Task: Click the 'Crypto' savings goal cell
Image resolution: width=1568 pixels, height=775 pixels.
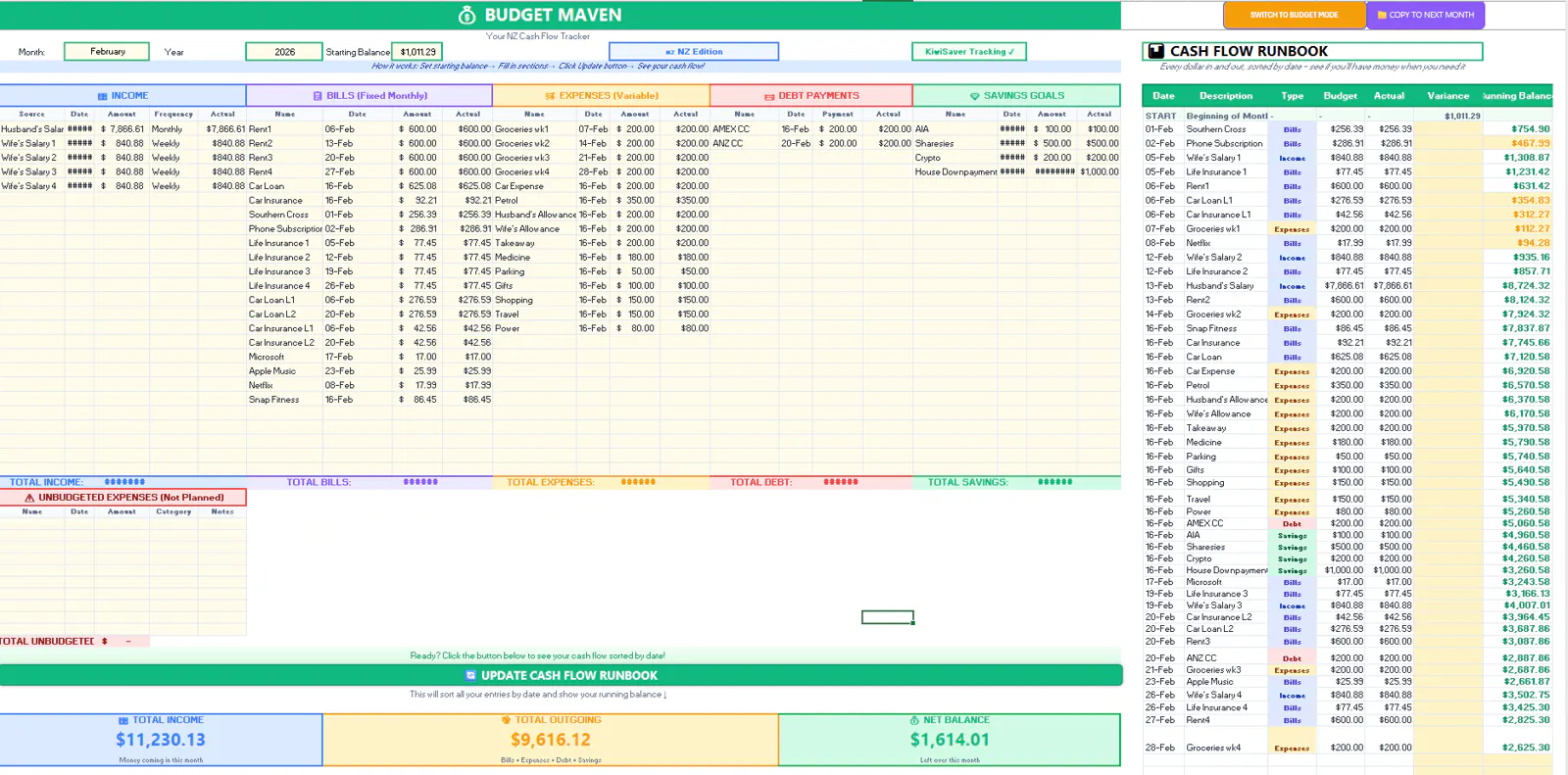Action: [x=955, y=158]
